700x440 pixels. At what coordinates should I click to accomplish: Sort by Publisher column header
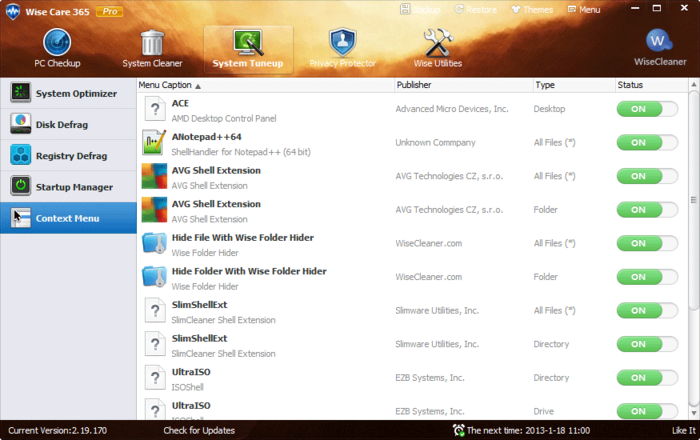tap(463, 85)
